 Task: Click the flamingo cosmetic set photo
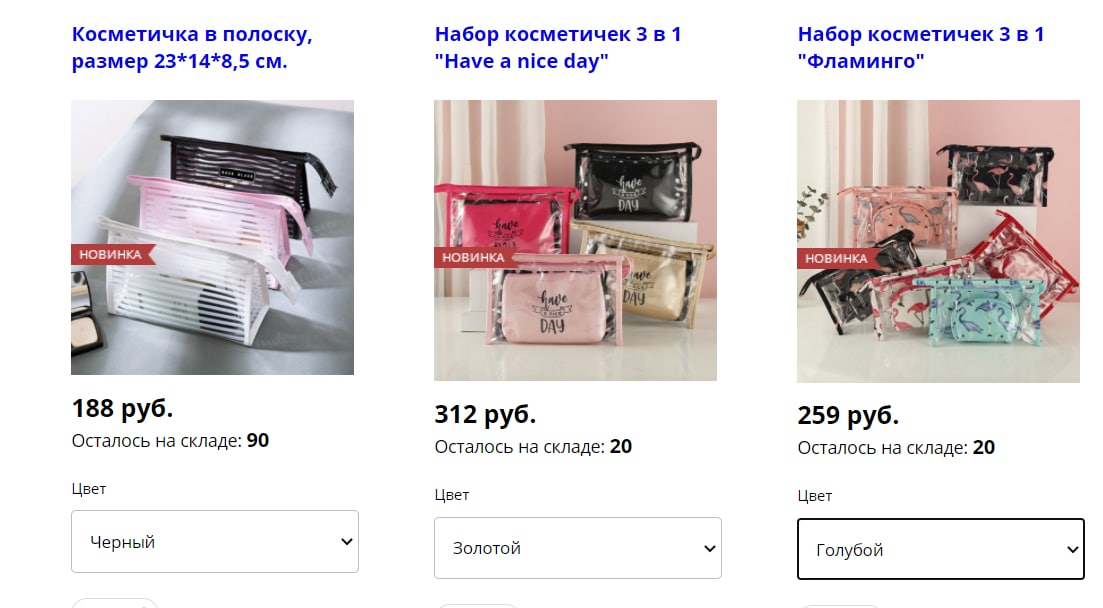938,241
